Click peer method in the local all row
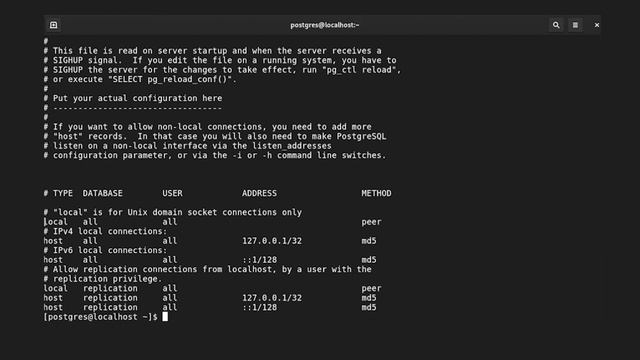640x360 pixels. 371,222
